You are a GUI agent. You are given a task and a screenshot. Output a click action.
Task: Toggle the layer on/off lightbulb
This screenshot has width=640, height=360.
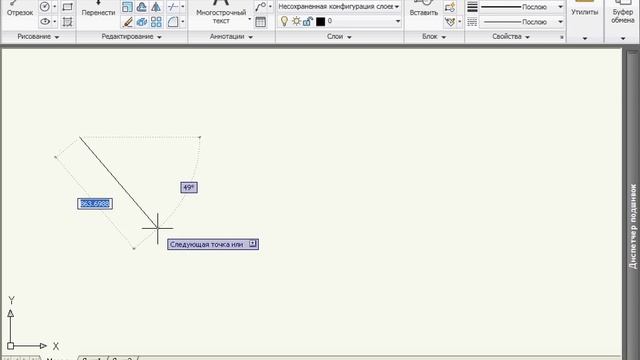[x=284, y=21]
